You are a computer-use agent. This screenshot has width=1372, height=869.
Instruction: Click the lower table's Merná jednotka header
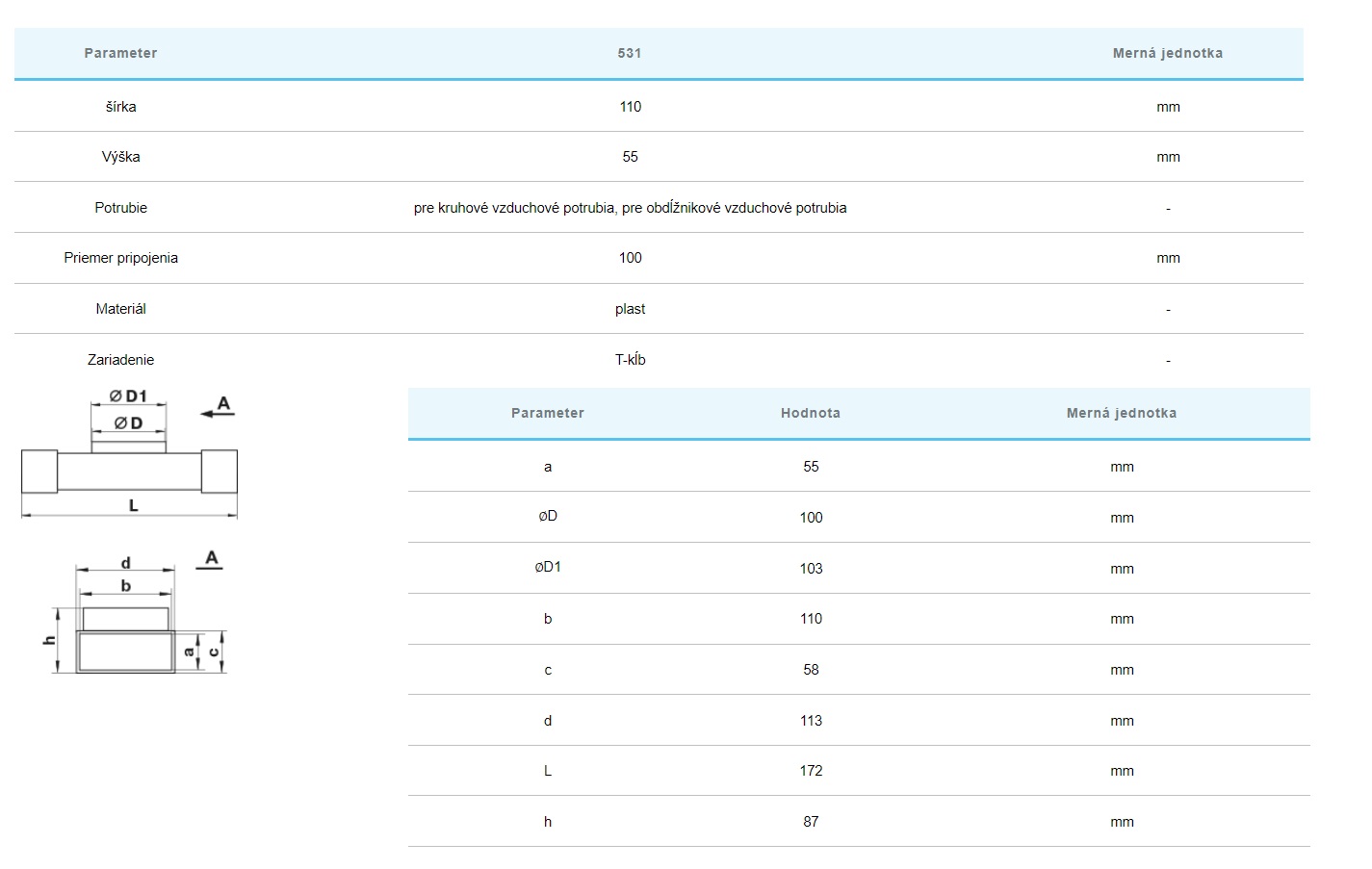coord(1121,413)
